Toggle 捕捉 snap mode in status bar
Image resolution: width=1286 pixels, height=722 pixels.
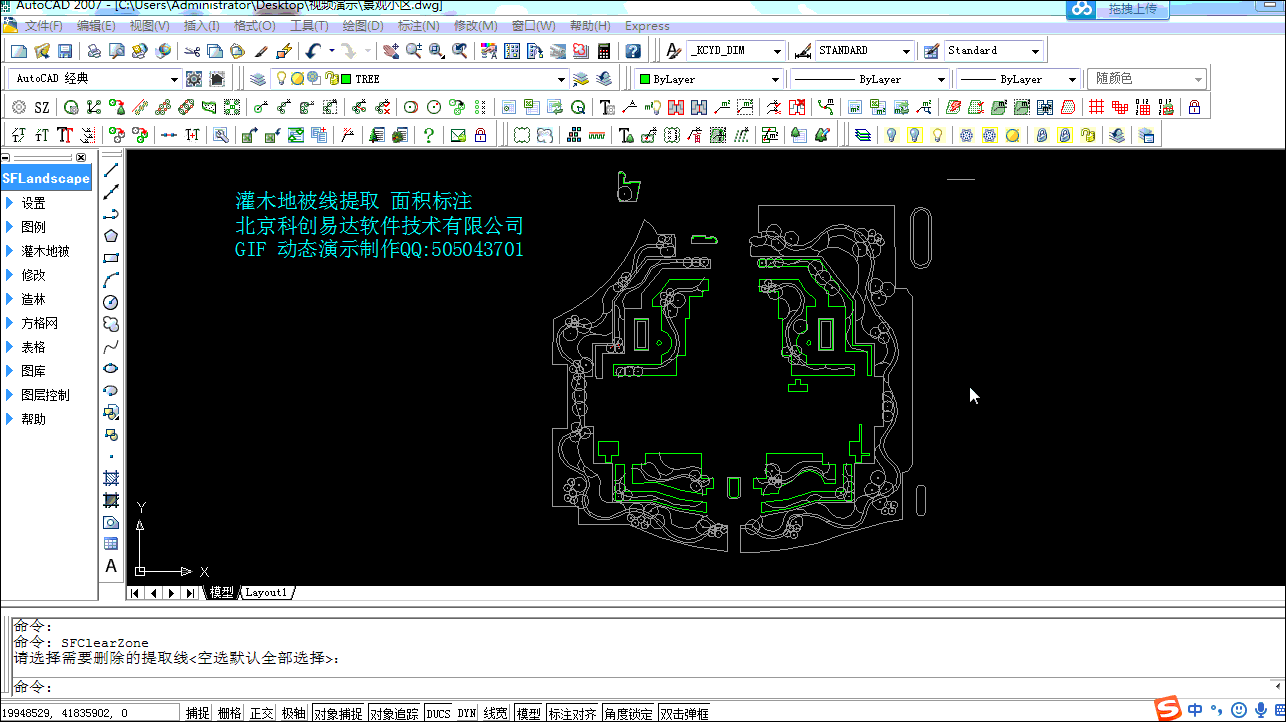point(198,713)
